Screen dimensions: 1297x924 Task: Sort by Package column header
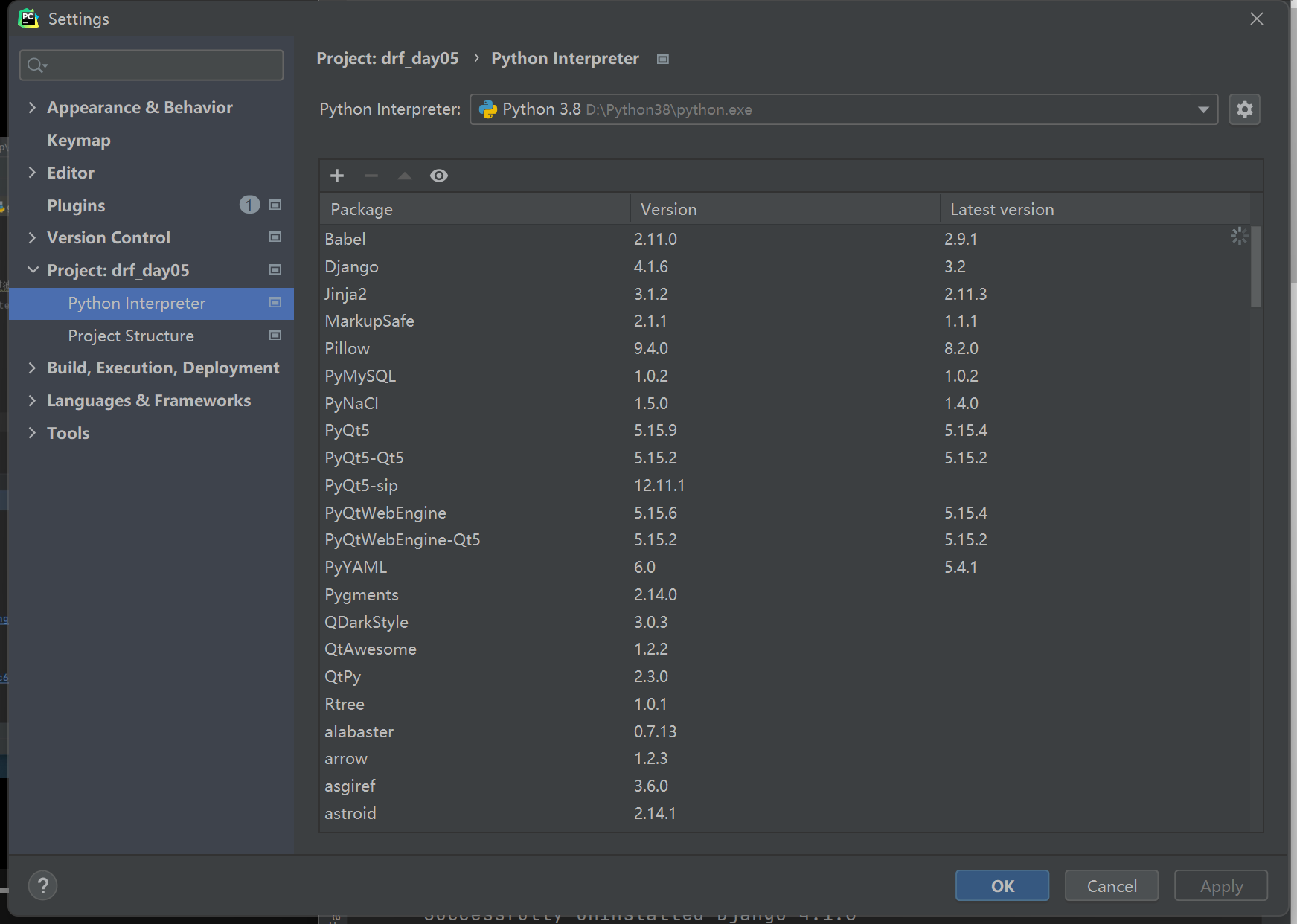[x=475, y=209]
